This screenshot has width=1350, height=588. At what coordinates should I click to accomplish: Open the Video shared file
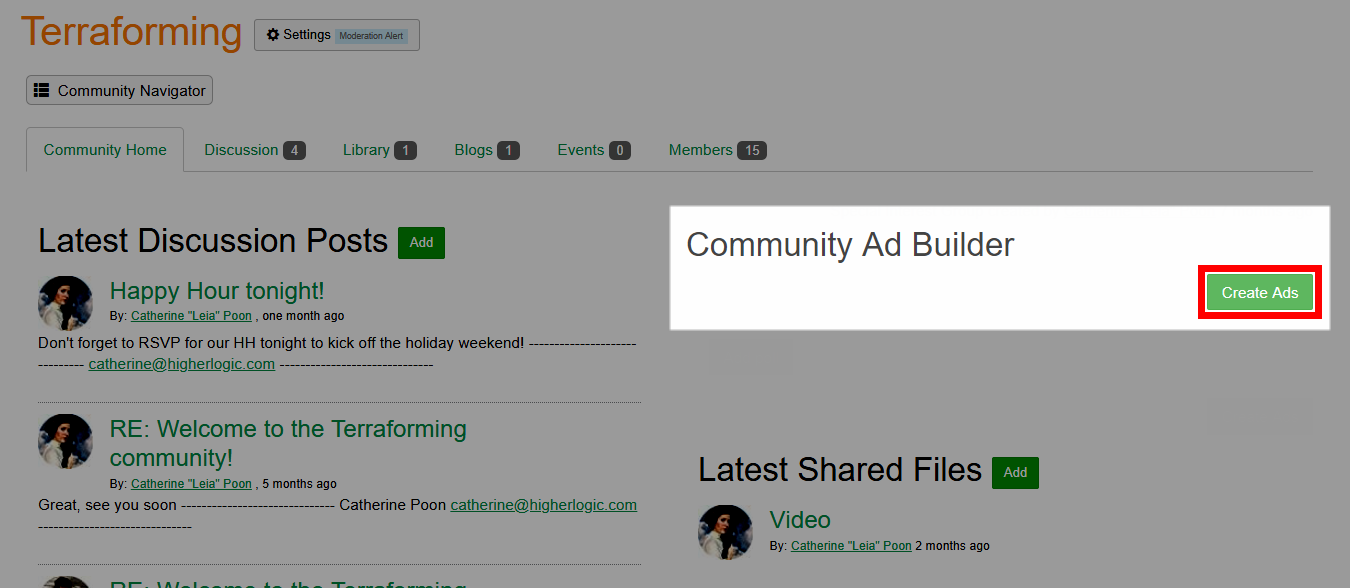click(x=800, y=520)
